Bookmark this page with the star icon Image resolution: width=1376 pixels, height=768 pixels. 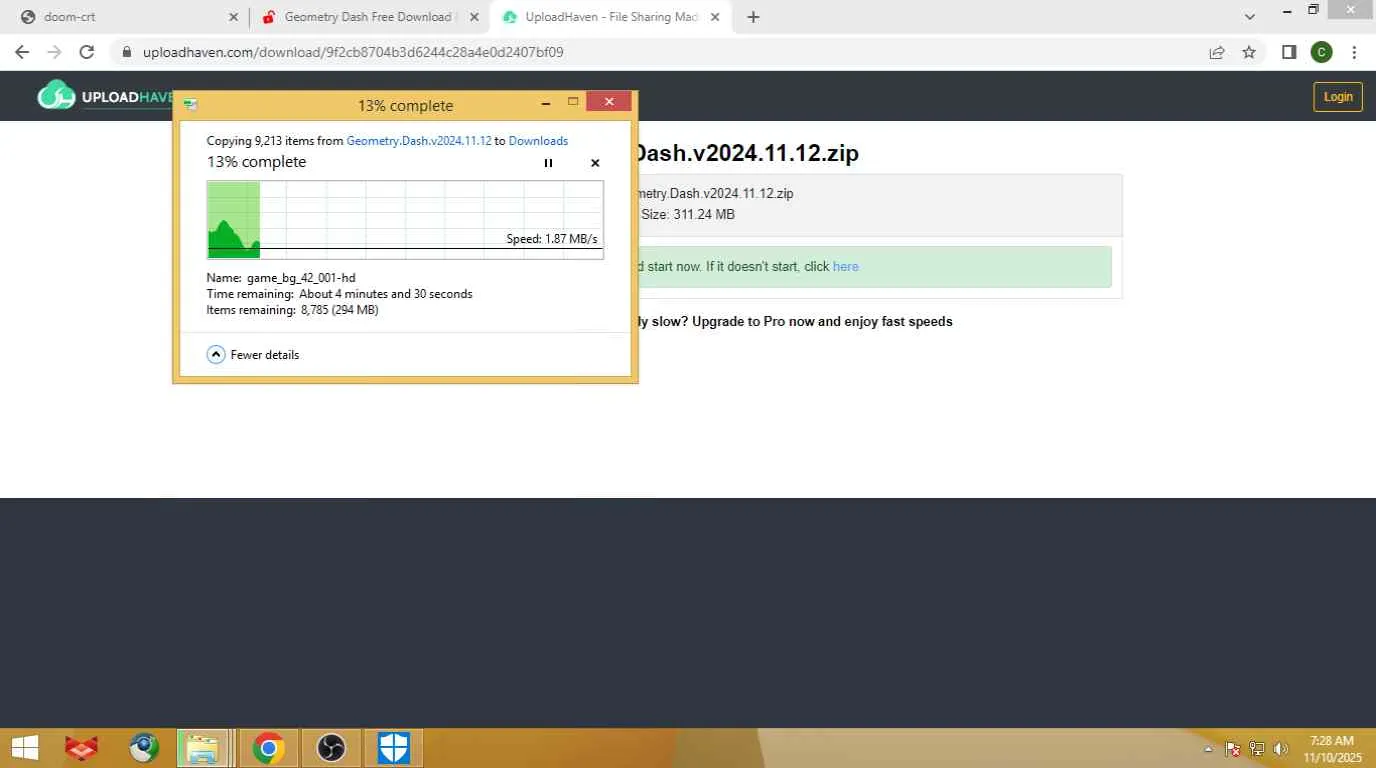tap(1249, 52)
